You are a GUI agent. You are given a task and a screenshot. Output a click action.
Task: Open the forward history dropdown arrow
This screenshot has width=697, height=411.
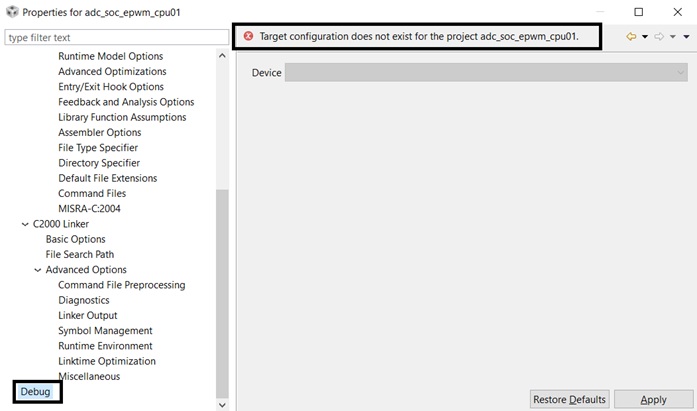click(673, 36)
